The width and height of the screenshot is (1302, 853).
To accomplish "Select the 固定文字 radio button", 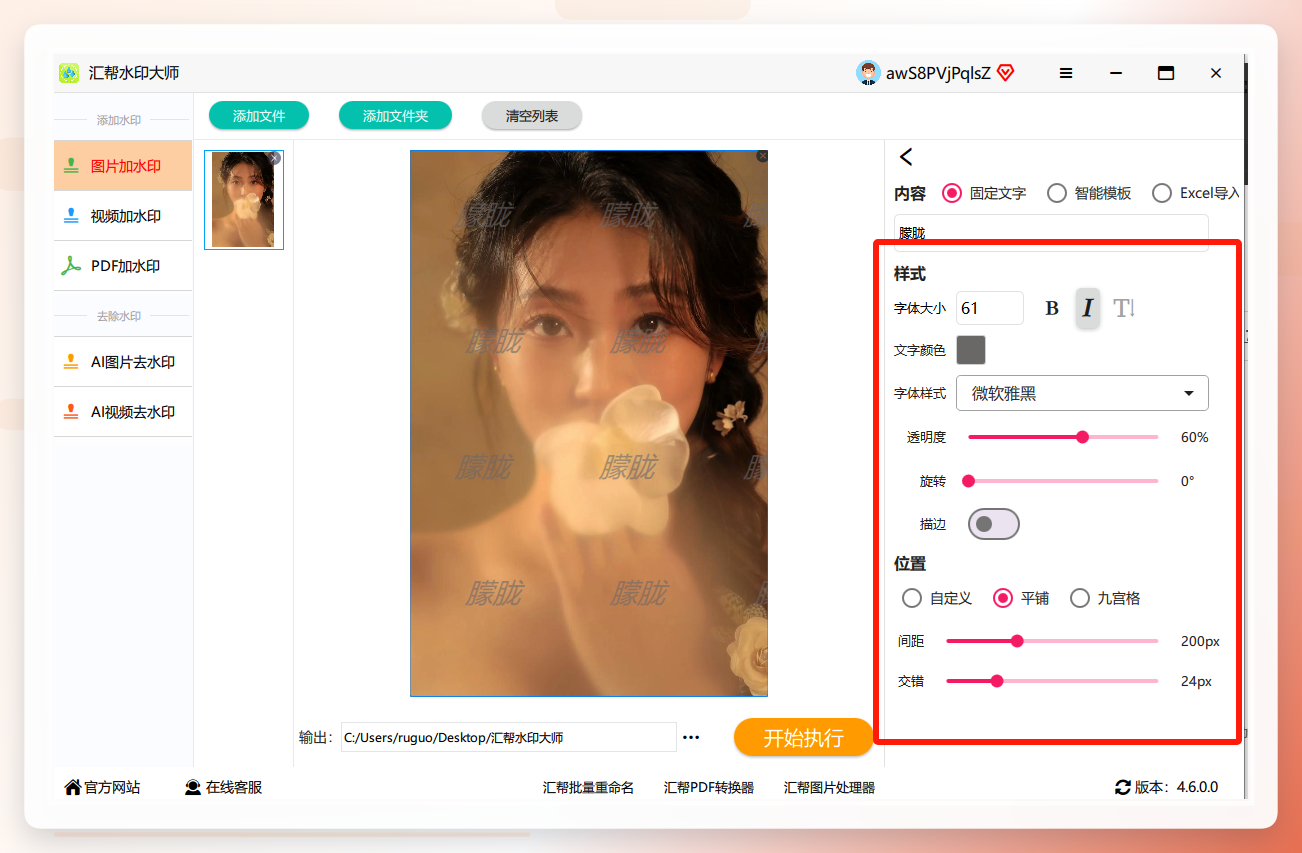I will [x=952, y=193].
